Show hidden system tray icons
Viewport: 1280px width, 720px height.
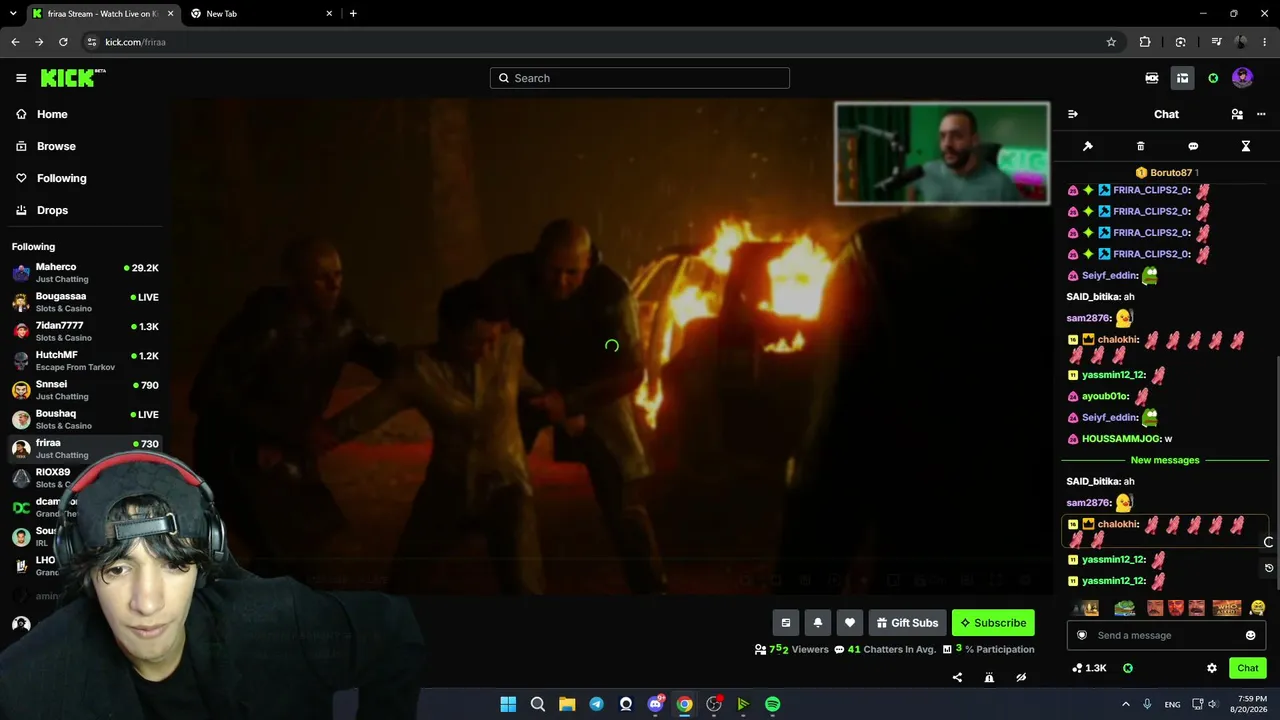pos(1125,704)
